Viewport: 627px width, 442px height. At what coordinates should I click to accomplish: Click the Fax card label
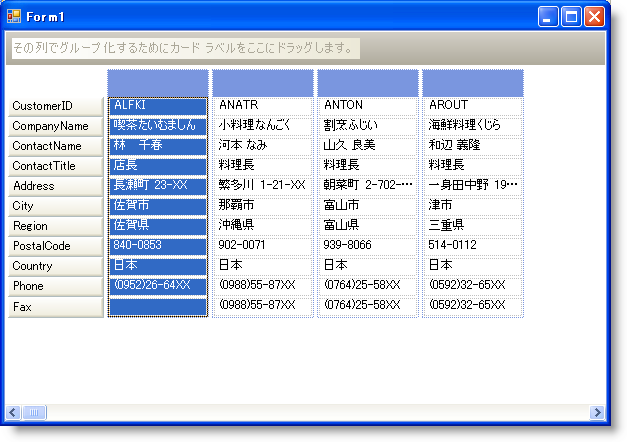point(56,307)
